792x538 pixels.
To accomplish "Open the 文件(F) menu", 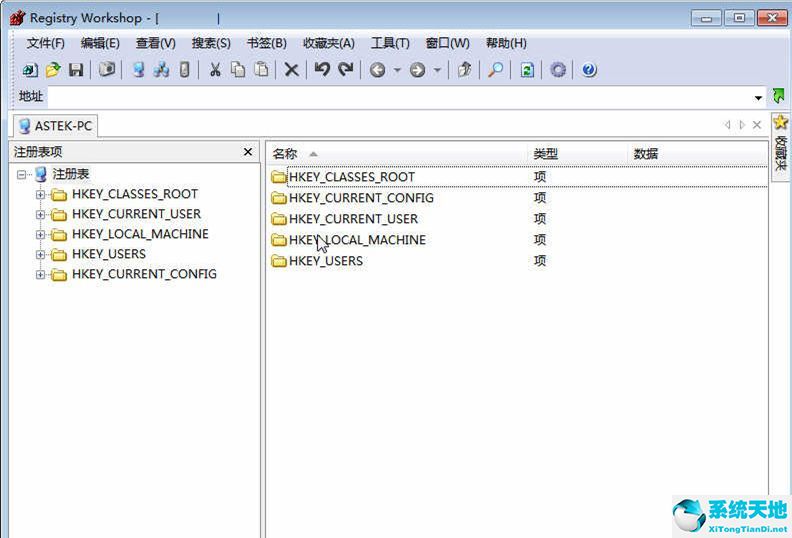I will point(45,43).
